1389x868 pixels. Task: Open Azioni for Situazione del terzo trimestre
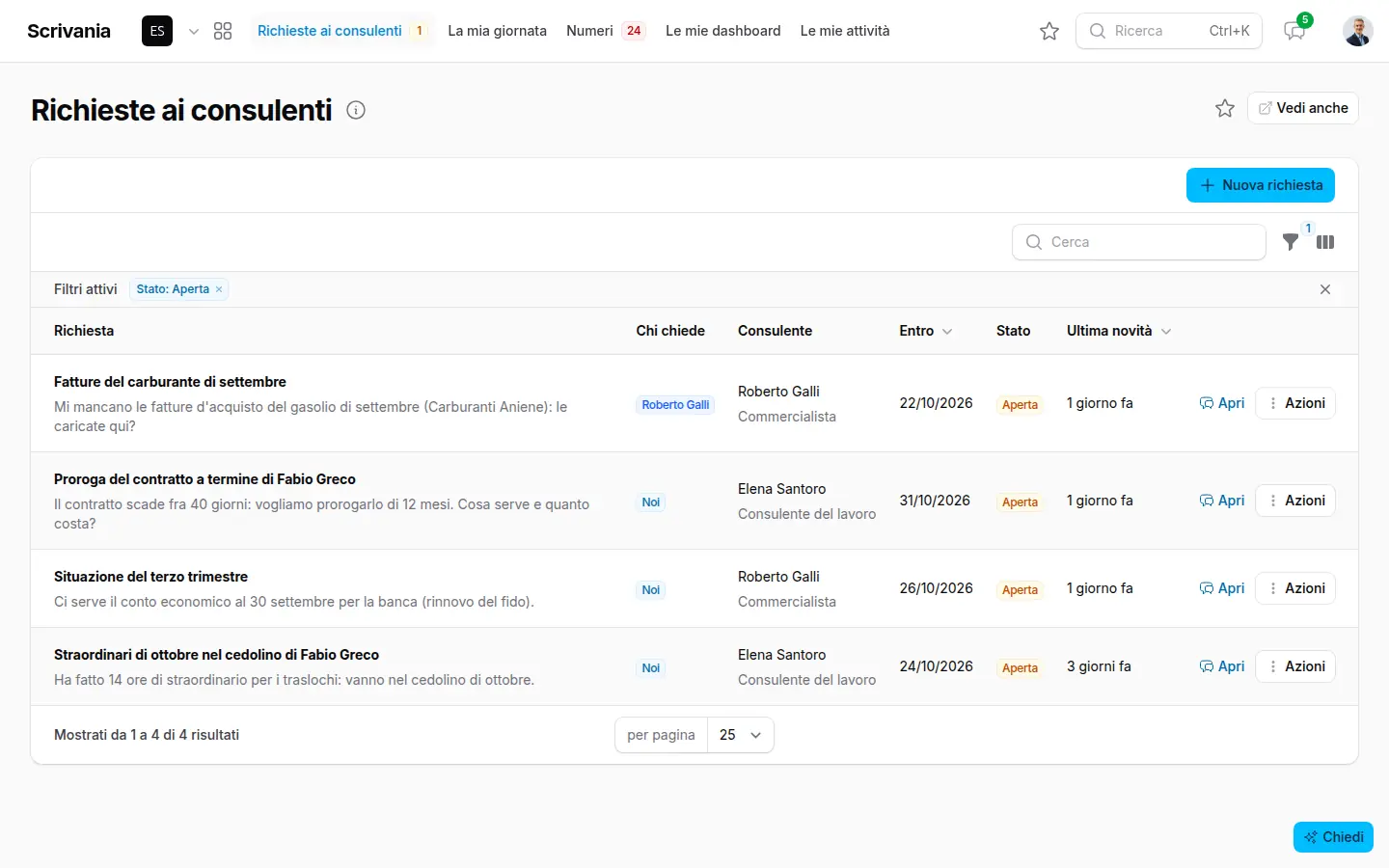point(1295,588)
